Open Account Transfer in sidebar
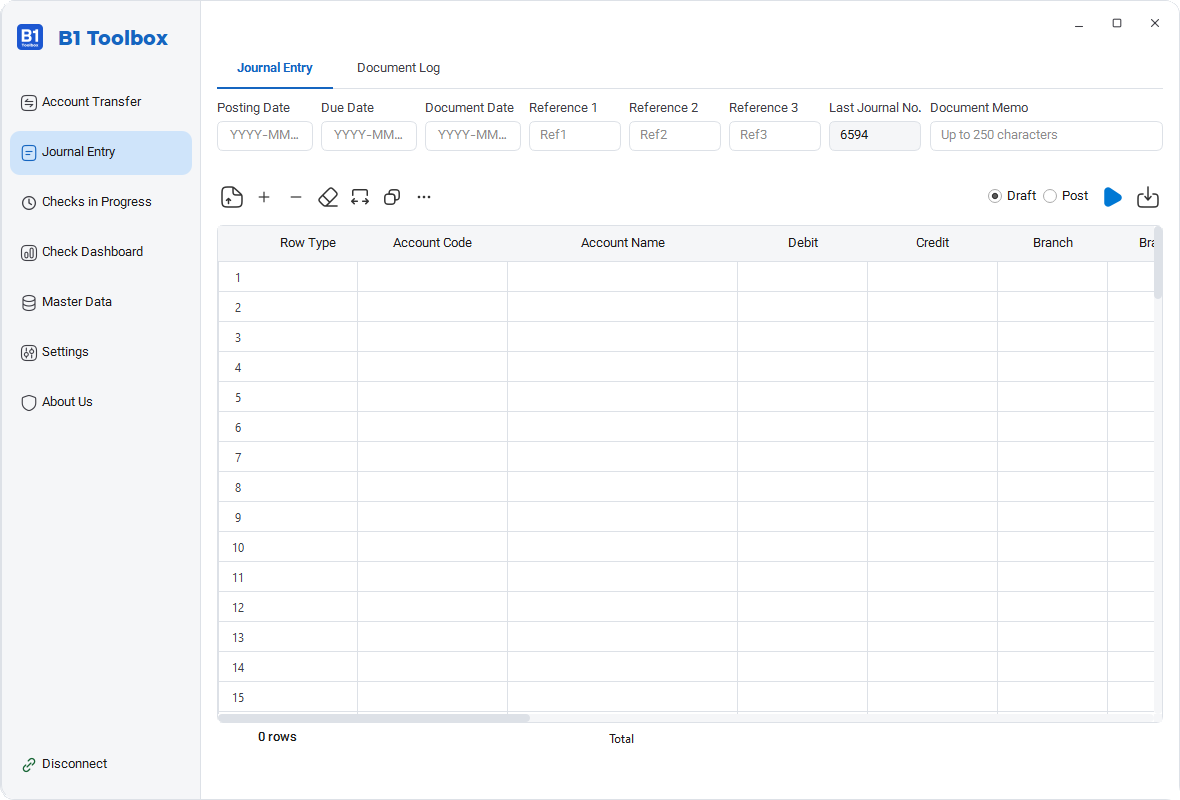 tap(101, 102)
